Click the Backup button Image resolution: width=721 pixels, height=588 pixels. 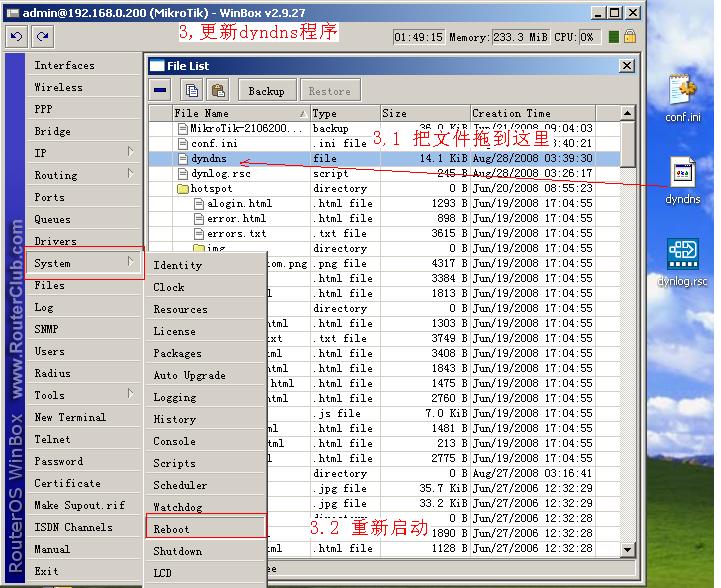pyautogui.click(x=266, y=91)
